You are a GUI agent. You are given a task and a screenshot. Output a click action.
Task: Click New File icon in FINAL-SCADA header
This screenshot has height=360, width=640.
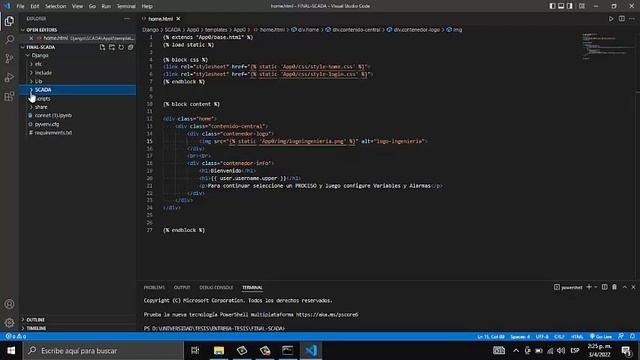pyautogui.click(x=102, y=47)
